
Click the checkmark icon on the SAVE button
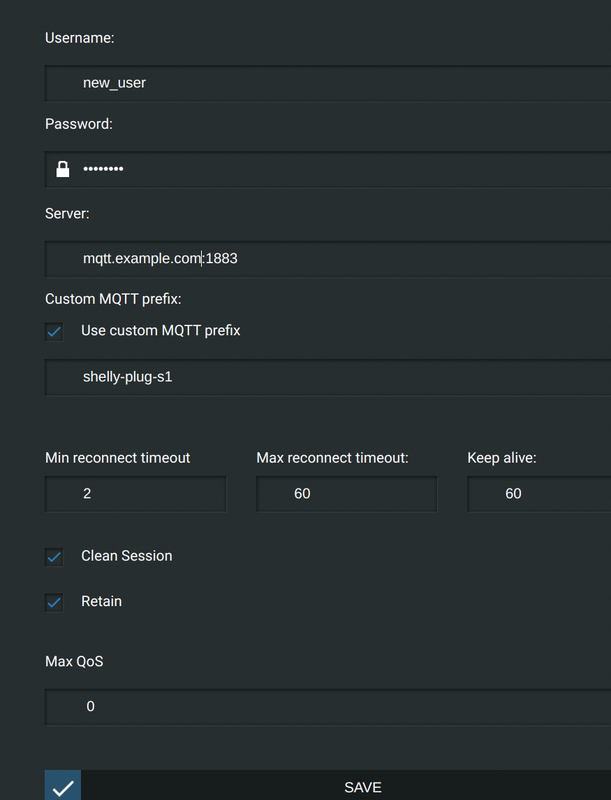(x=62, y=786)
